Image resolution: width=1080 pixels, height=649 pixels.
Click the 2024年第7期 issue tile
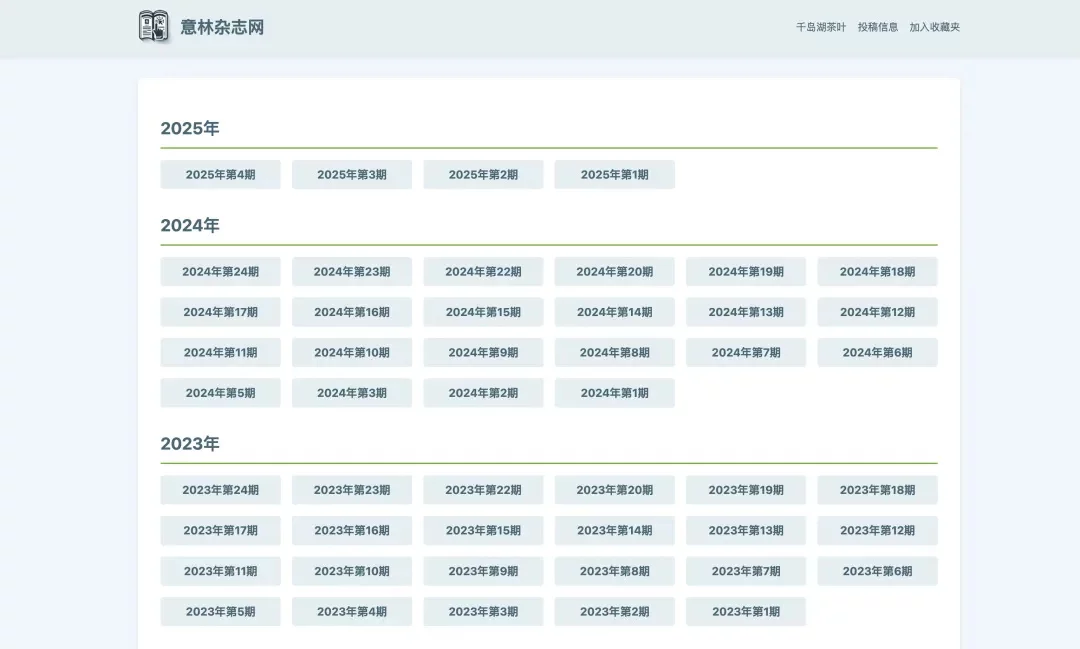(745, 352)
